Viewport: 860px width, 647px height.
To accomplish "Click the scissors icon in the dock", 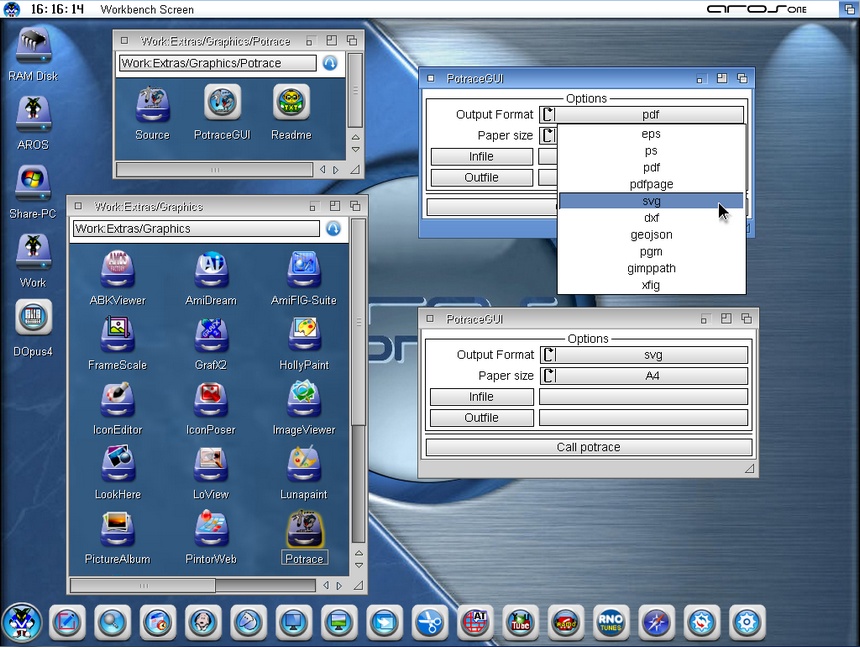I will [x=430, y=622].
